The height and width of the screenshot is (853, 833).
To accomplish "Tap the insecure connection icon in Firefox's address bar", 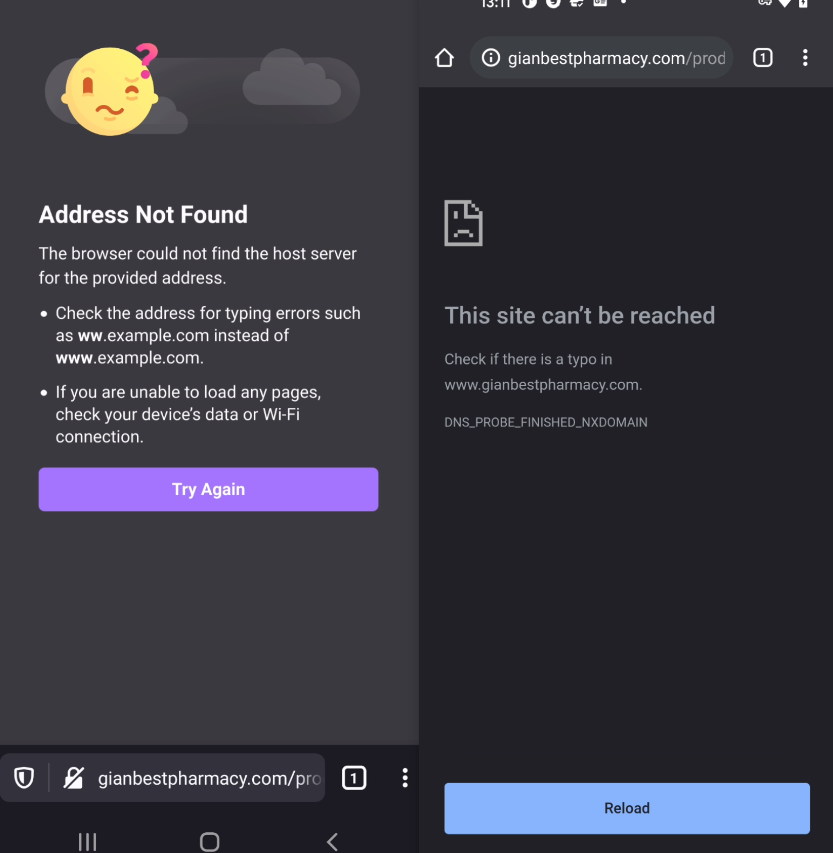I will click(x=74, y=777).
